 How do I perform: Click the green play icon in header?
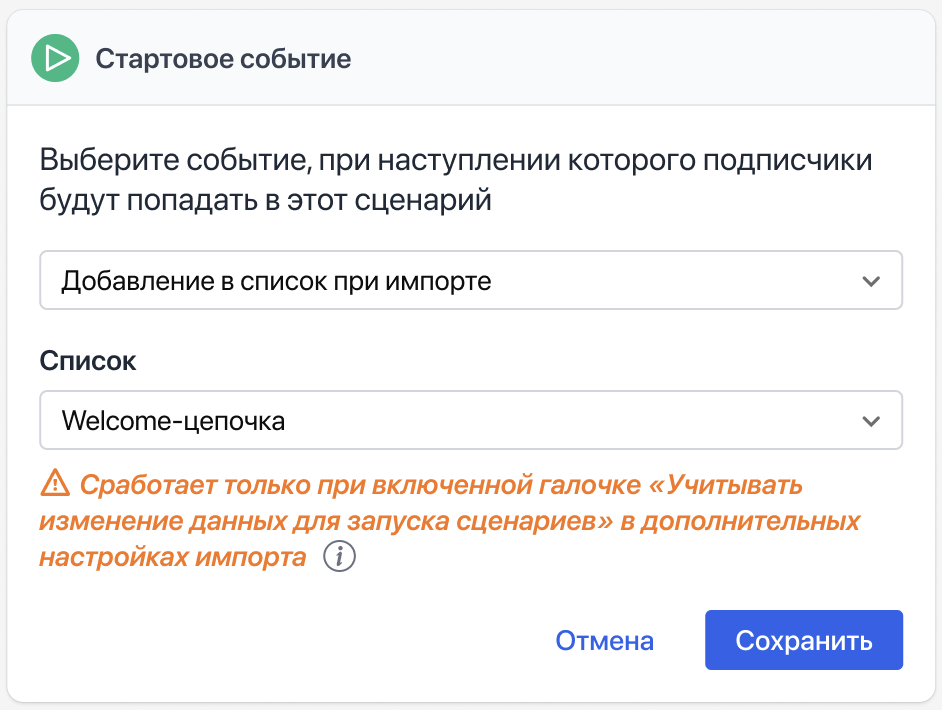click(56, 59)
